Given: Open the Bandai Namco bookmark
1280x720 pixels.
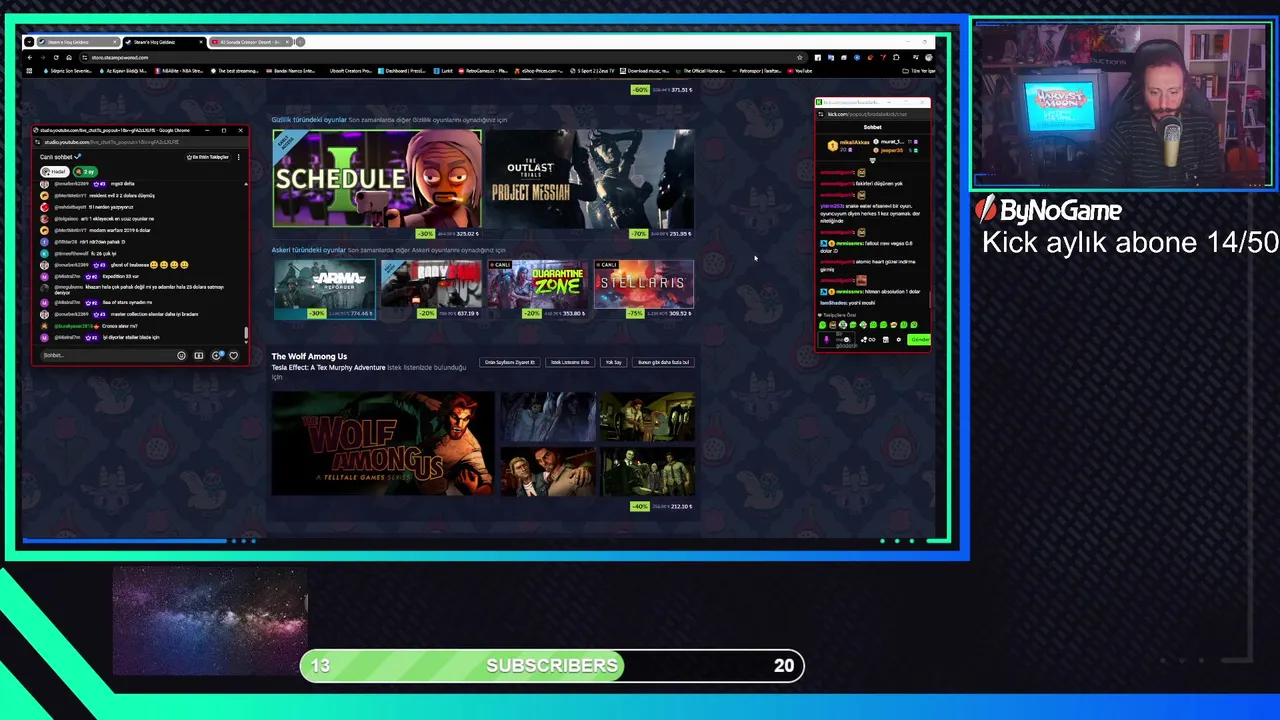Looking at the screenshot, I should 290,71.
